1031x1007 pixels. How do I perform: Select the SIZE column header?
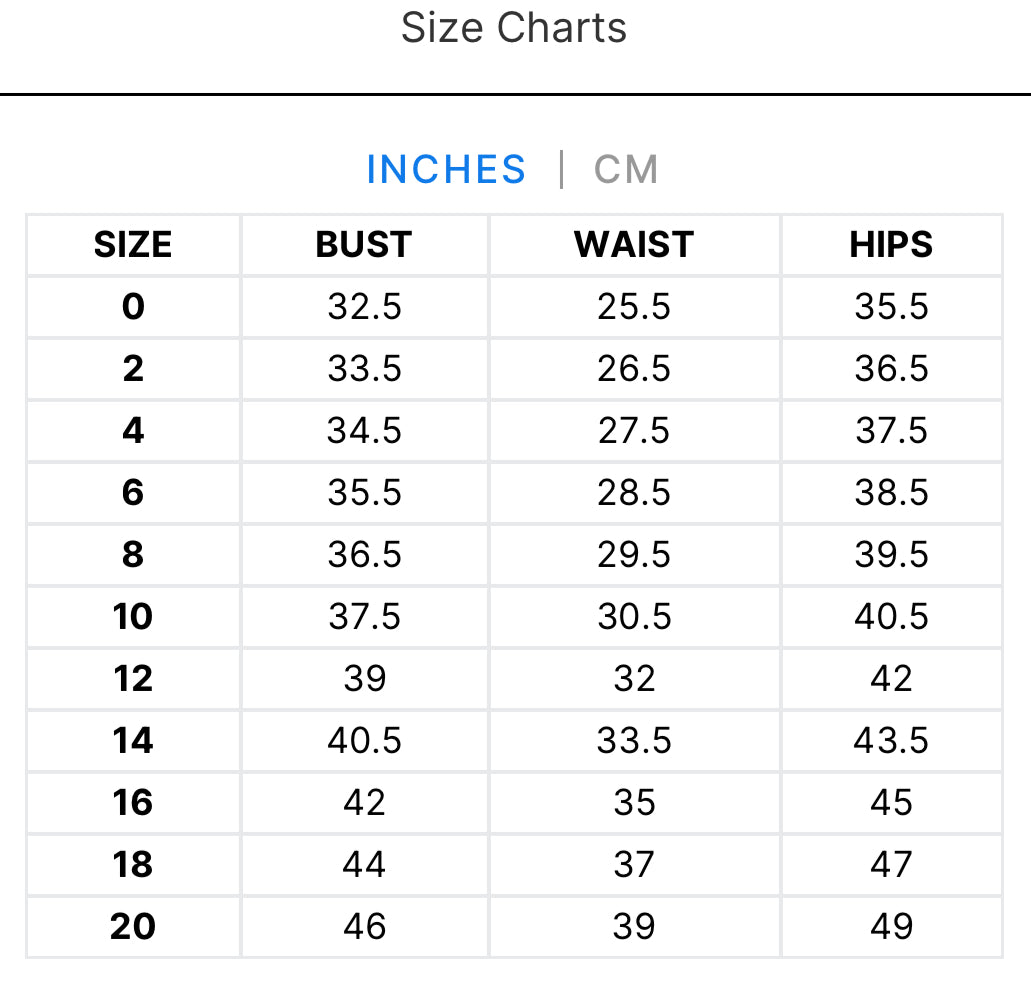tap(133, 245)
